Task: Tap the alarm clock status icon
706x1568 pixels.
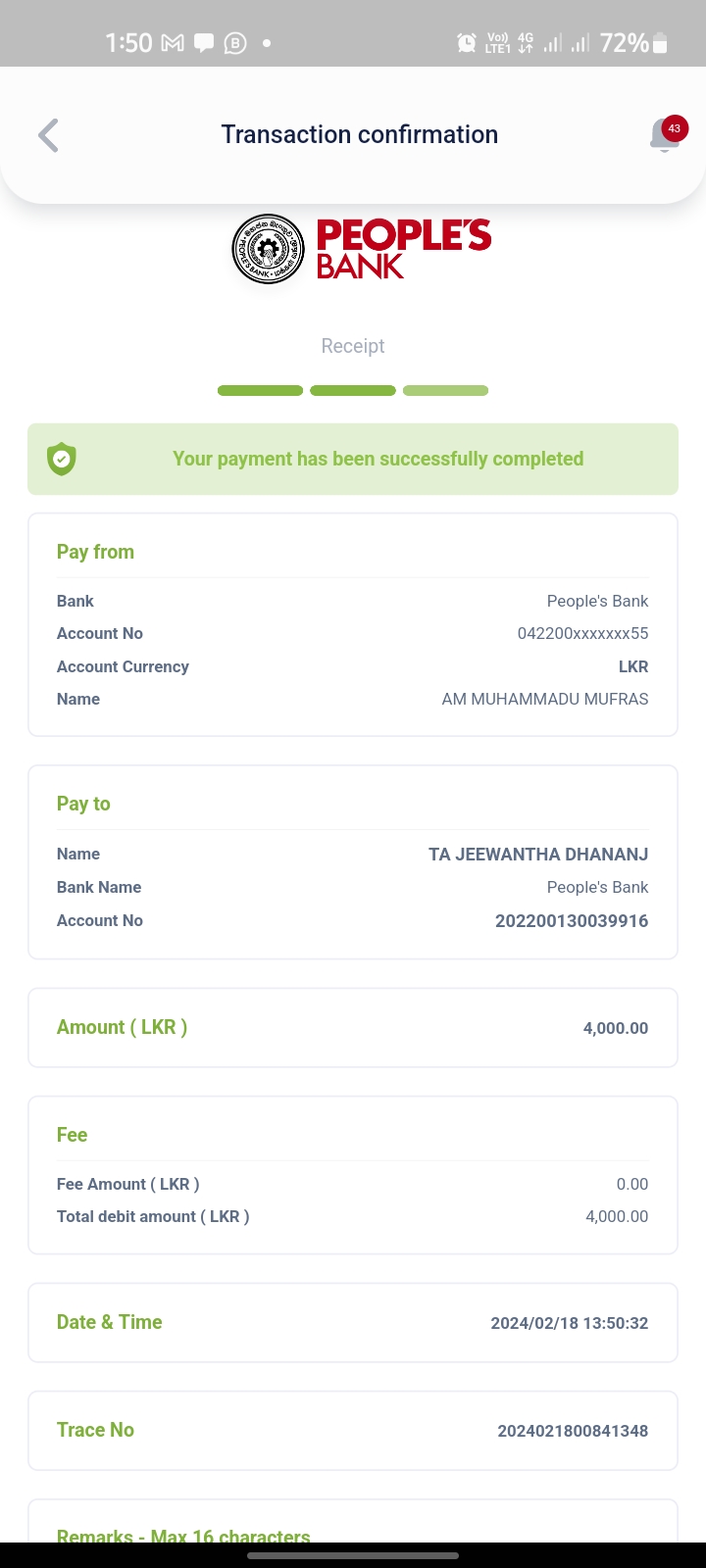Action: (x=467, y=43)
